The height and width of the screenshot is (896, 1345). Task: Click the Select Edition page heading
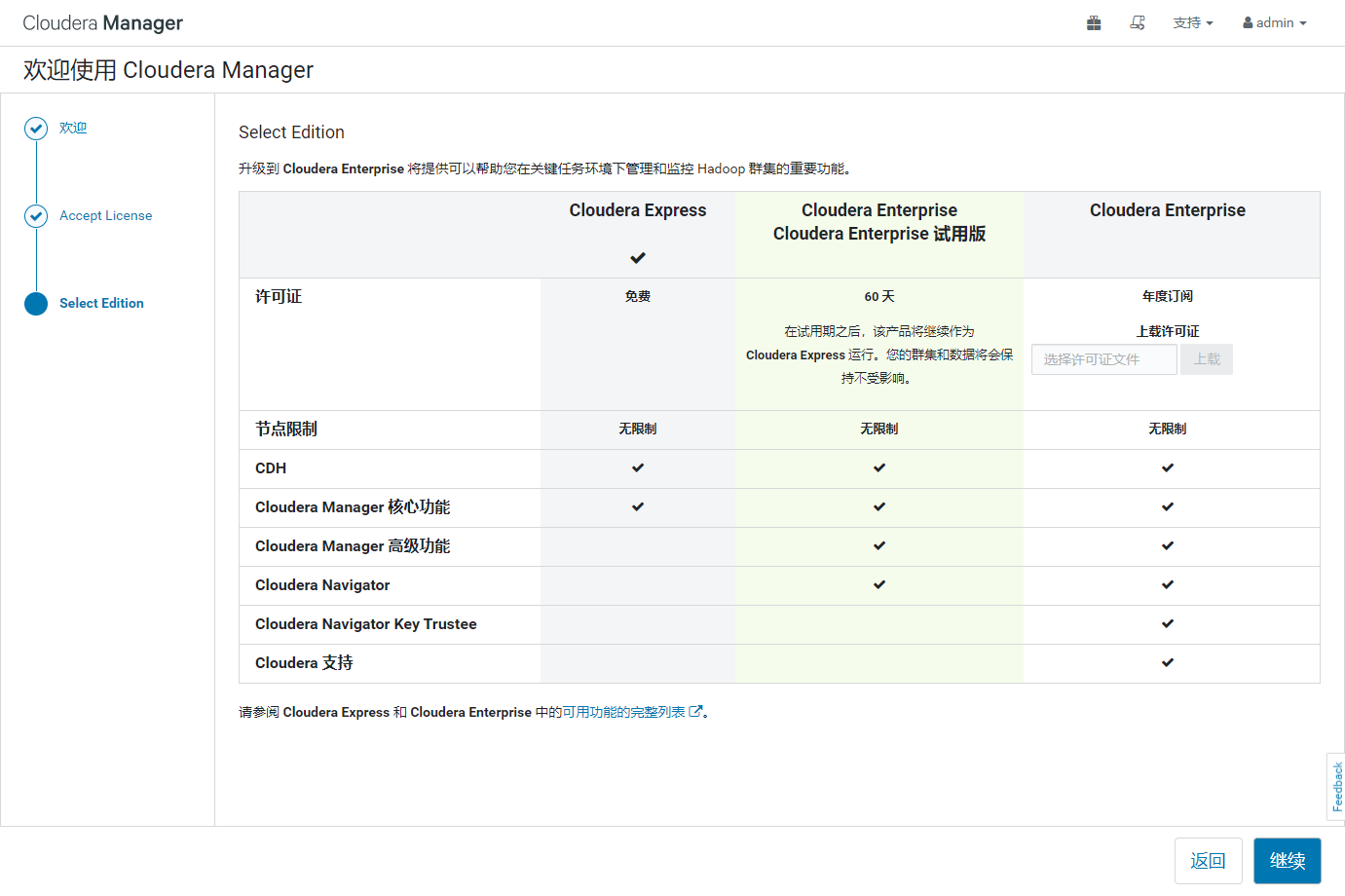291,132
